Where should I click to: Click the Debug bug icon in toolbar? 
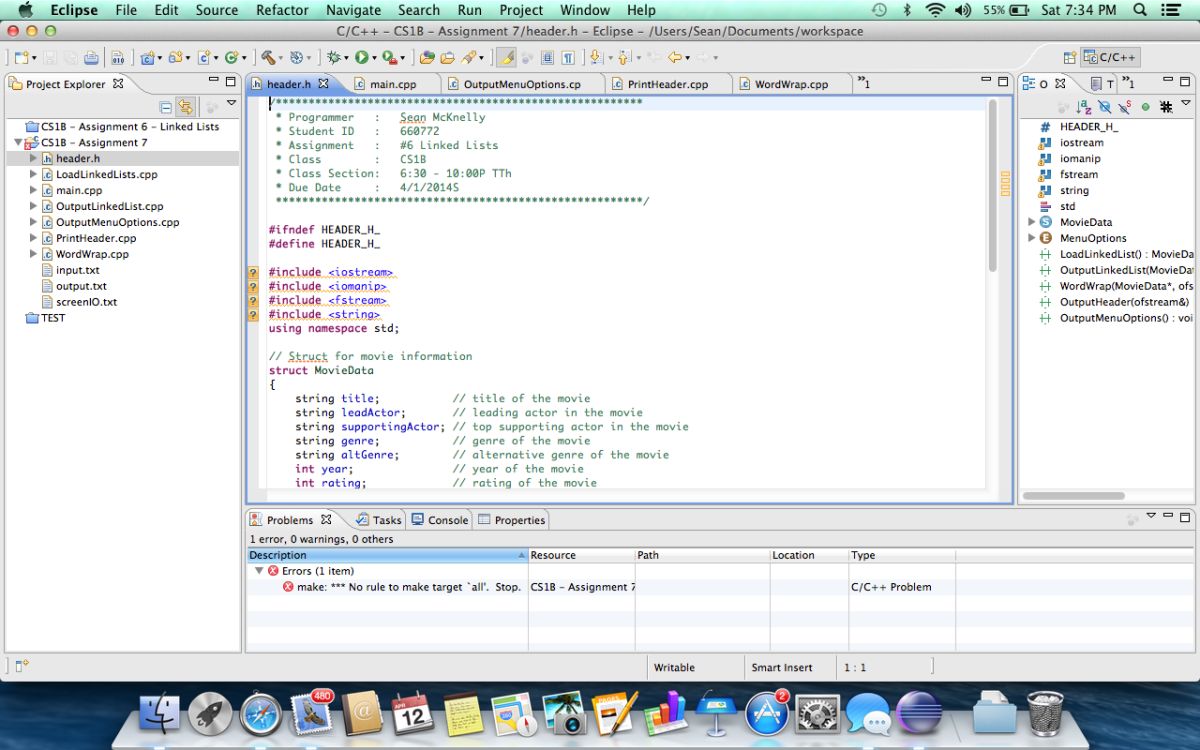pos(334,58)
